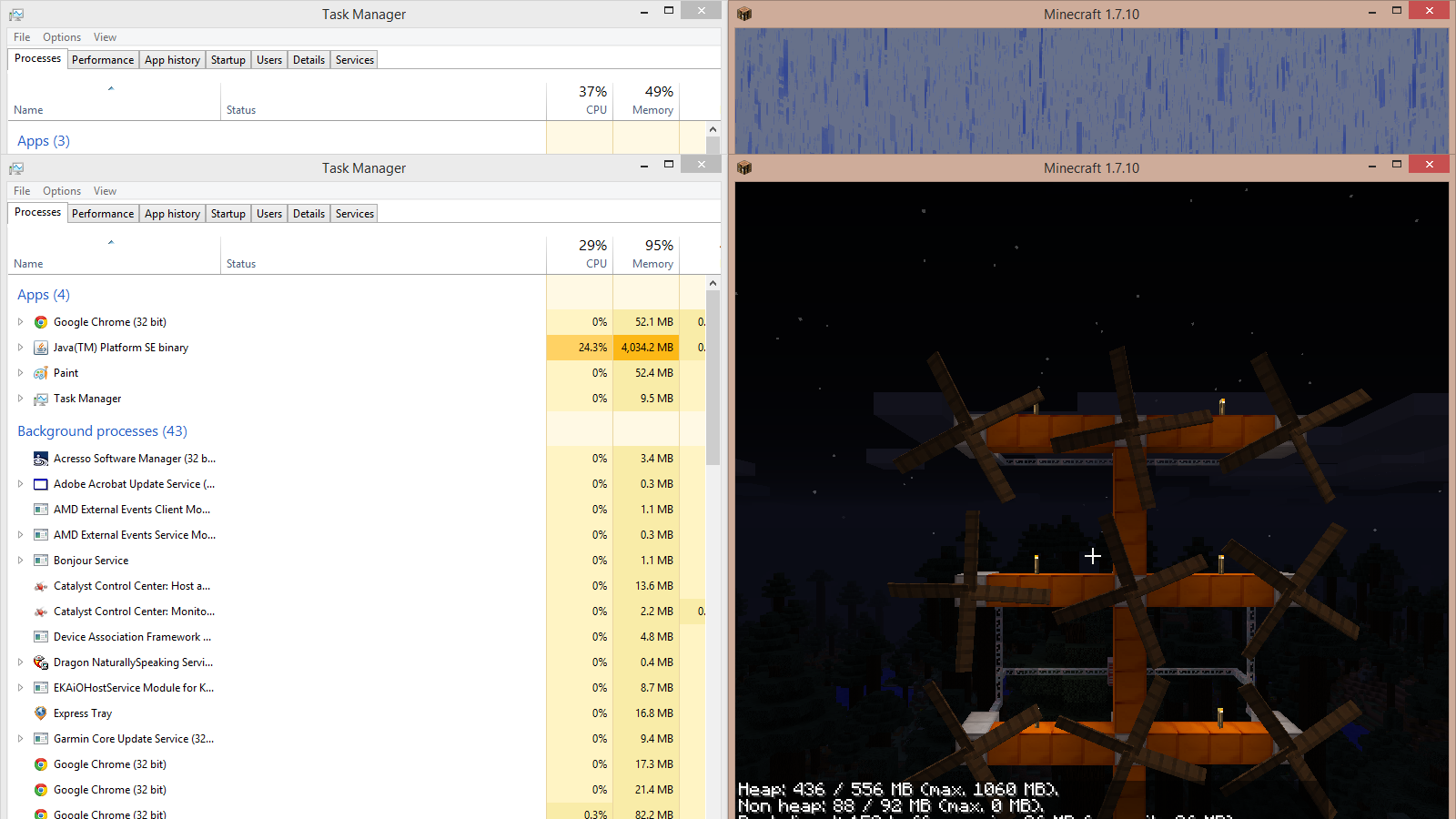Expand the Java Platform SE binary entry
The image size is (1456, 819).
(x=20, y=348)
